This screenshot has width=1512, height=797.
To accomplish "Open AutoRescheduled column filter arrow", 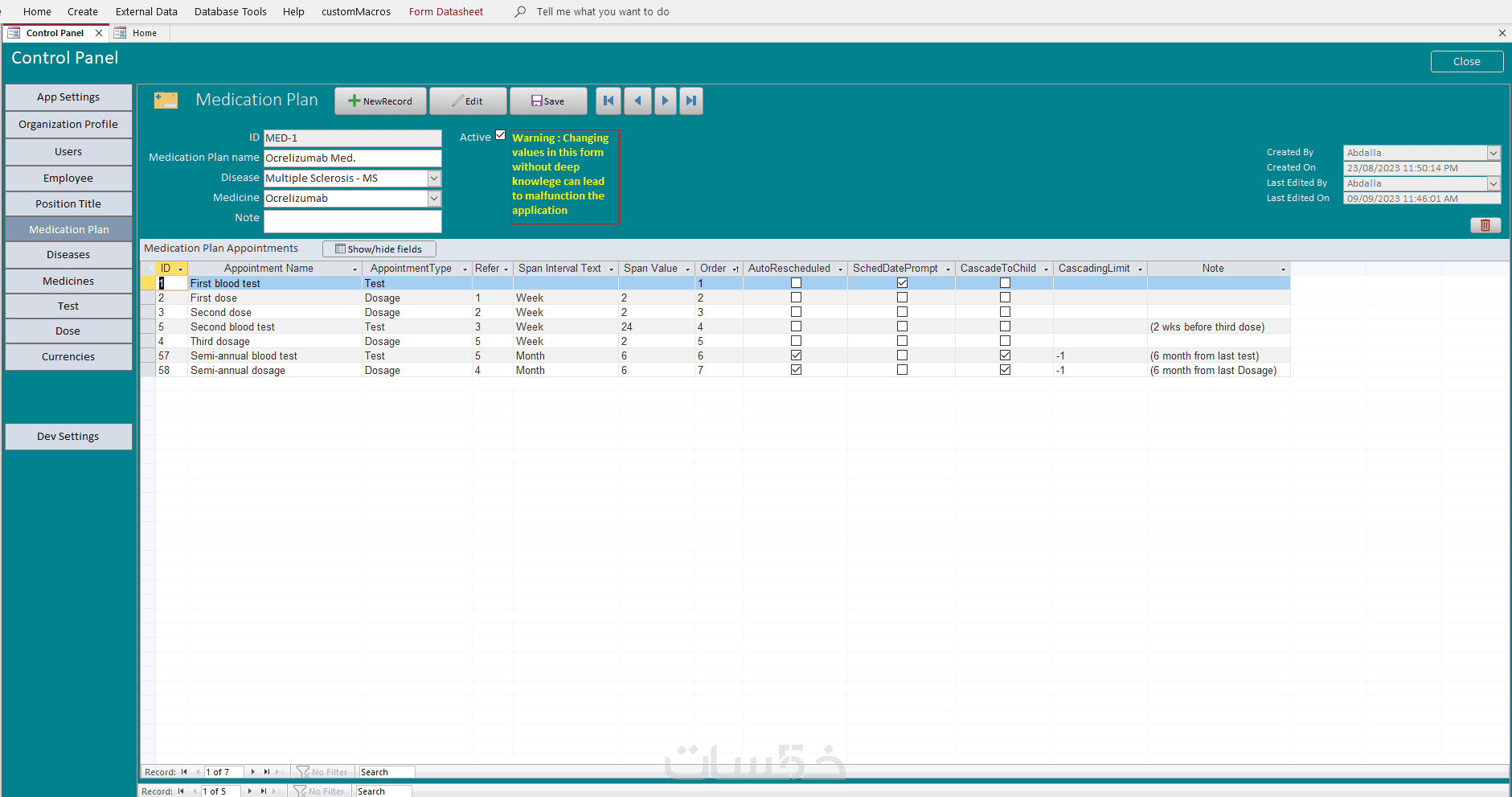I will click(840, 269).
